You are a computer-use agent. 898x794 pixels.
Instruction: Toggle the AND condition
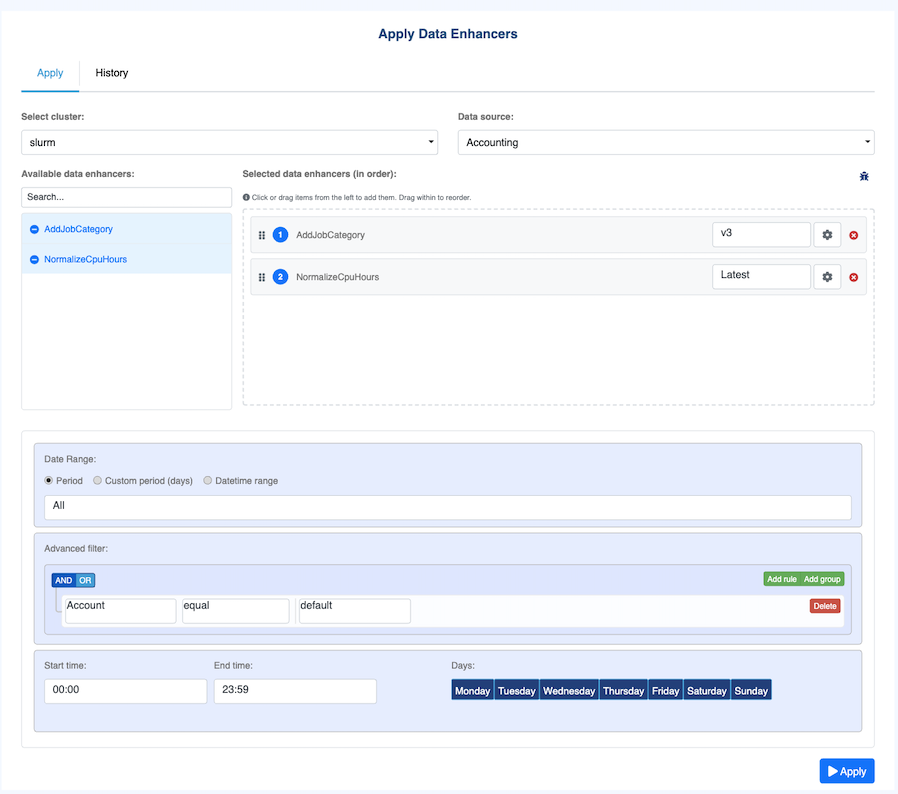[64, 580]
